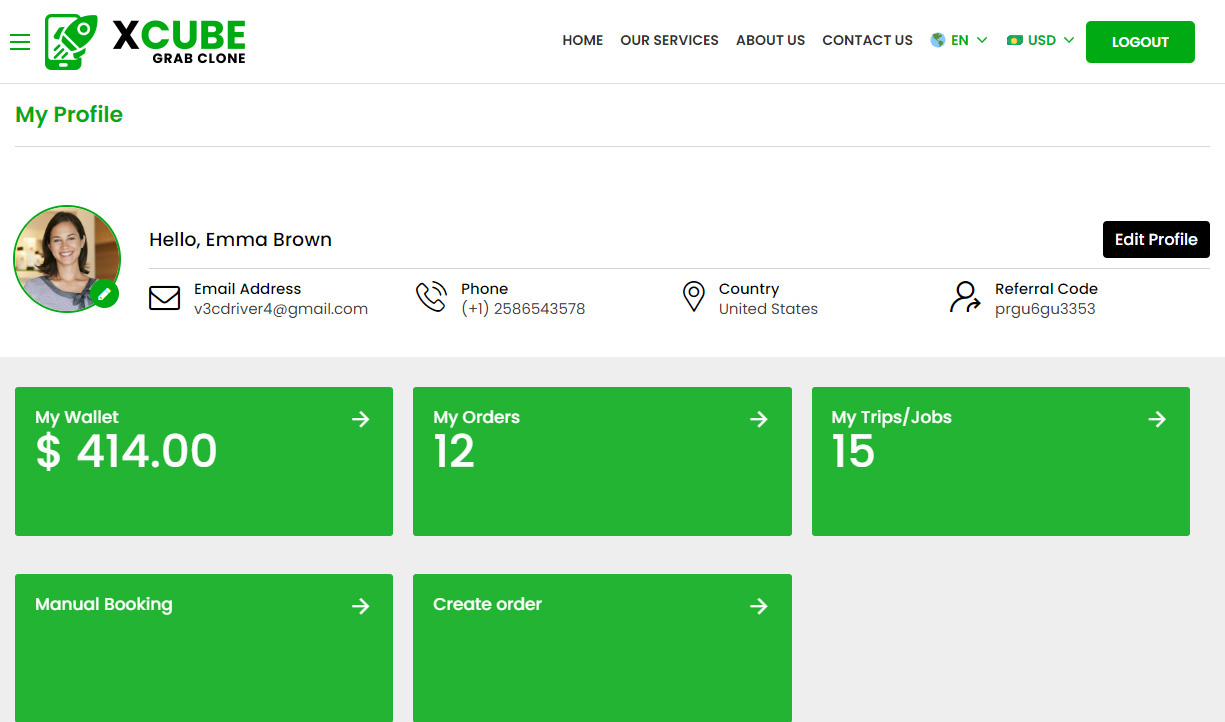This screenshot has height=722, width=1225.
Task: Click the arrow on Manual Booking card
Action: click(x=361, y=606)
